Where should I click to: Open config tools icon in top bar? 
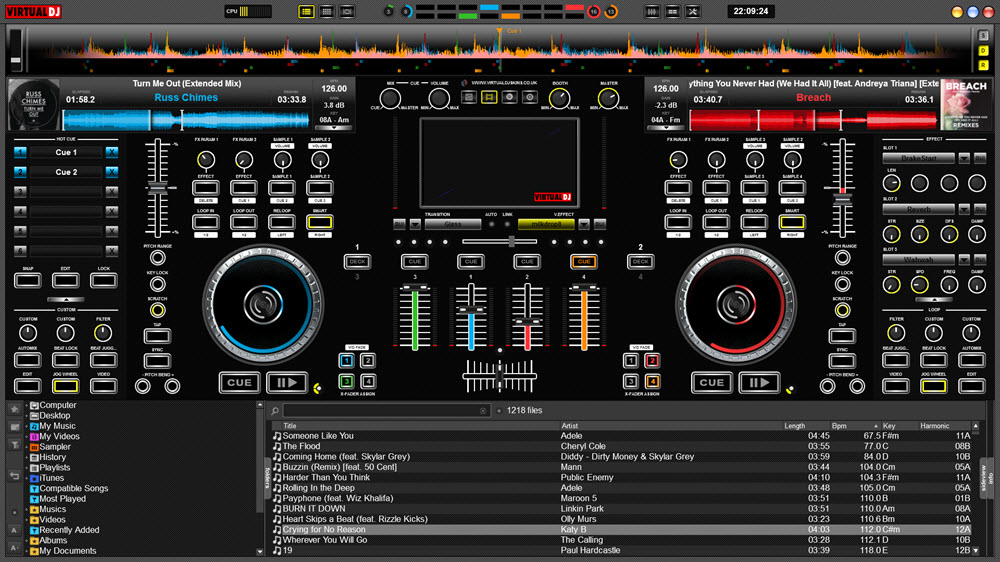[693, 11]
